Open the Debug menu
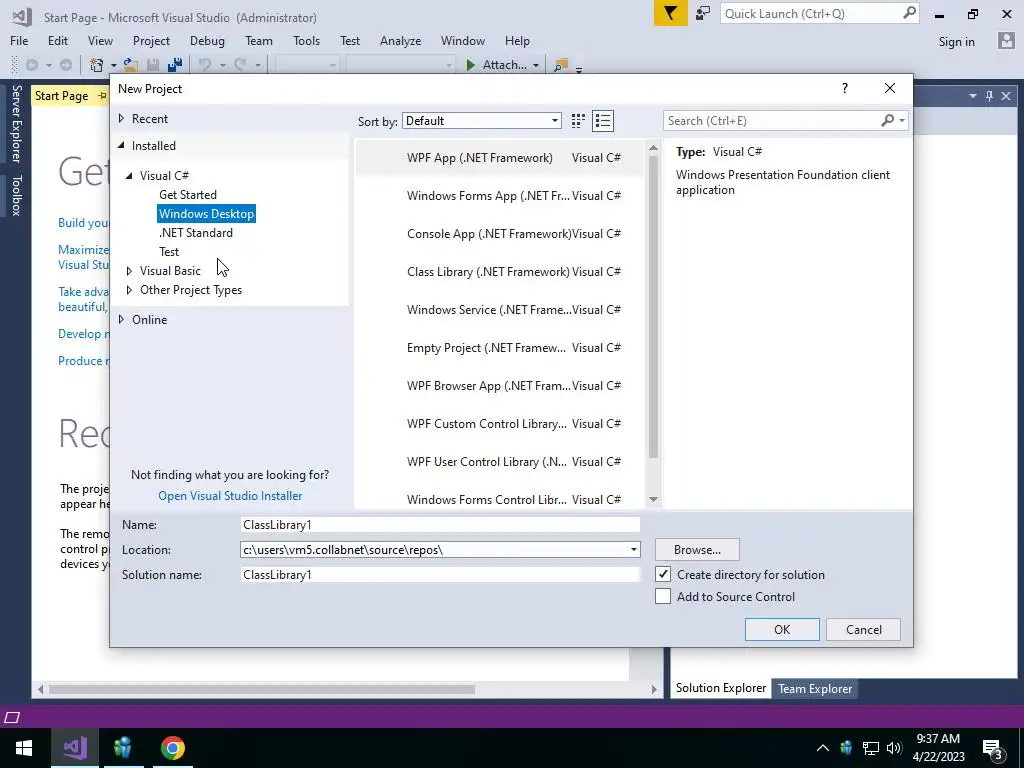Viewport: 1024px width, 768px height. tap(207, 40)
